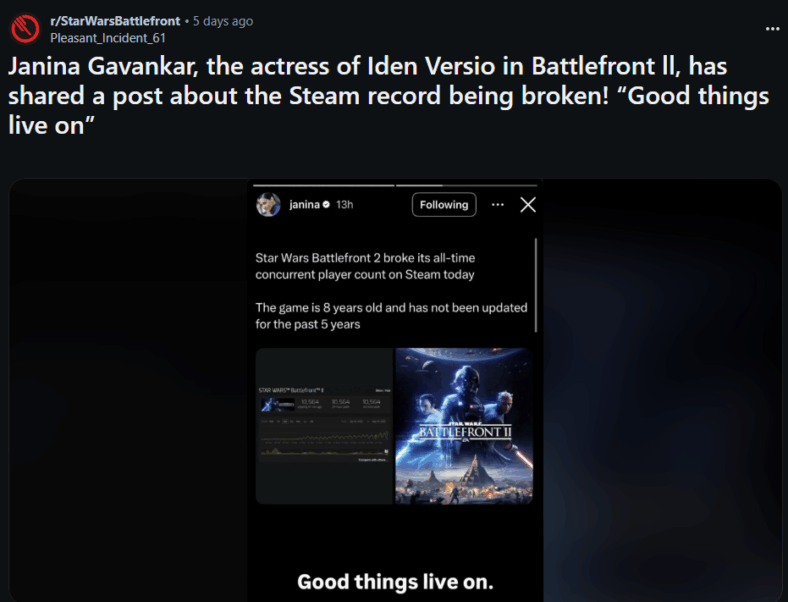Click the vertical scrollbar beside the tweet text
Viewport: 788px width, 602px height.
coord(536,285)
